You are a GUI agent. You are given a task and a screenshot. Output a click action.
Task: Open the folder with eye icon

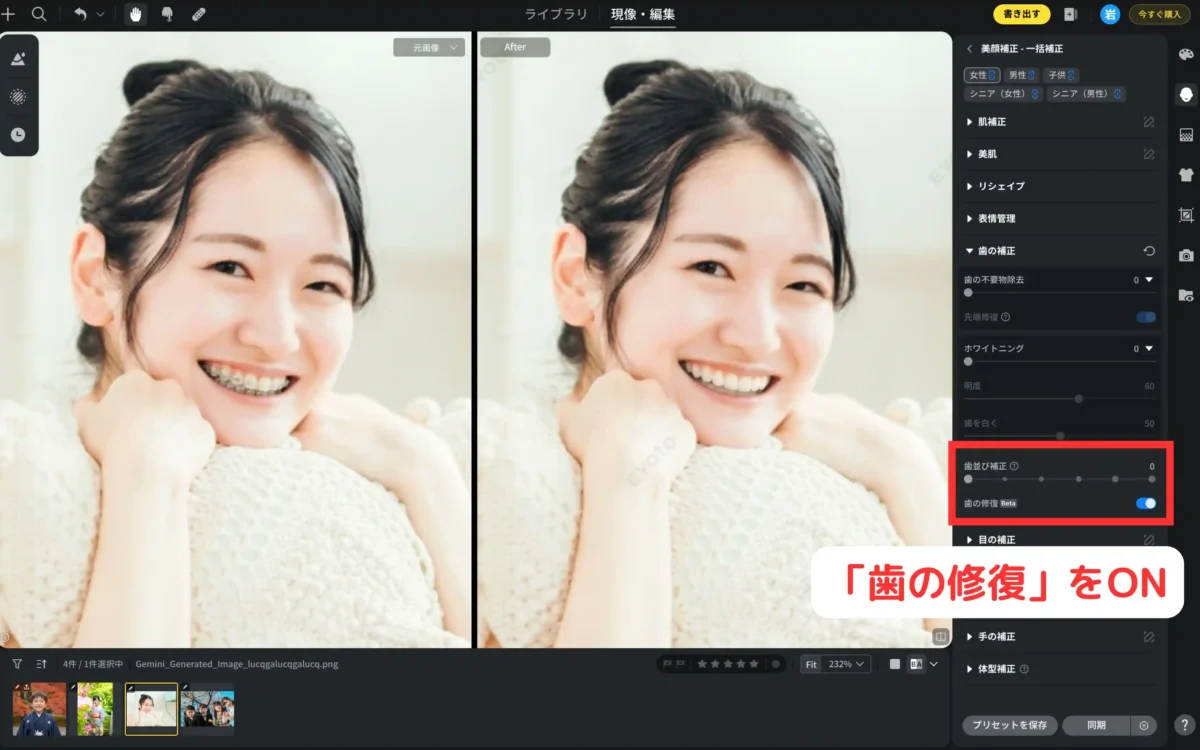(x=1186, y=295)
